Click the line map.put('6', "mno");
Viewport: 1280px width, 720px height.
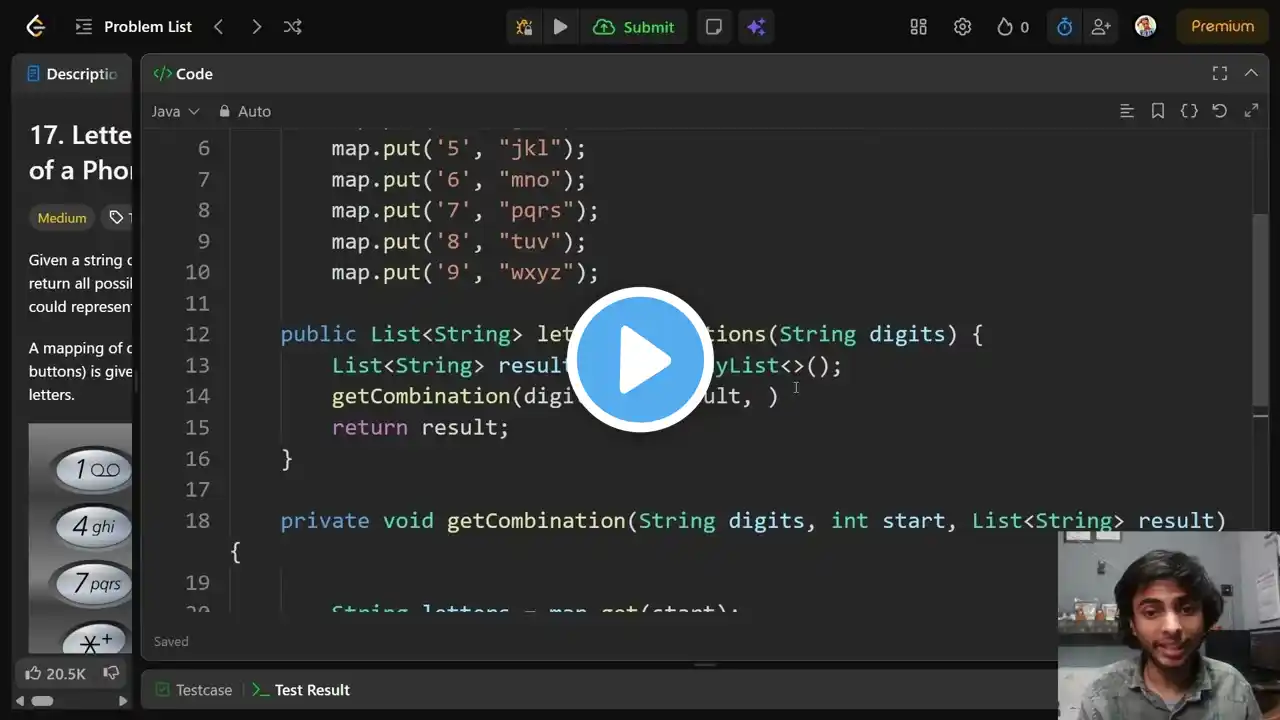pyautogui.click(x=459, y=180)
